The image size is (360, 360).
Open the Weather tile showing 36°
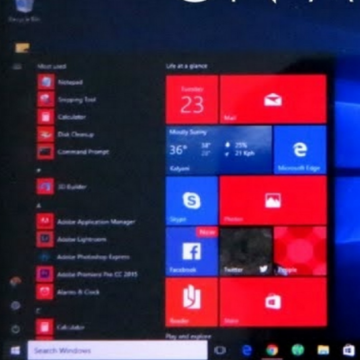tap(219, 150)
